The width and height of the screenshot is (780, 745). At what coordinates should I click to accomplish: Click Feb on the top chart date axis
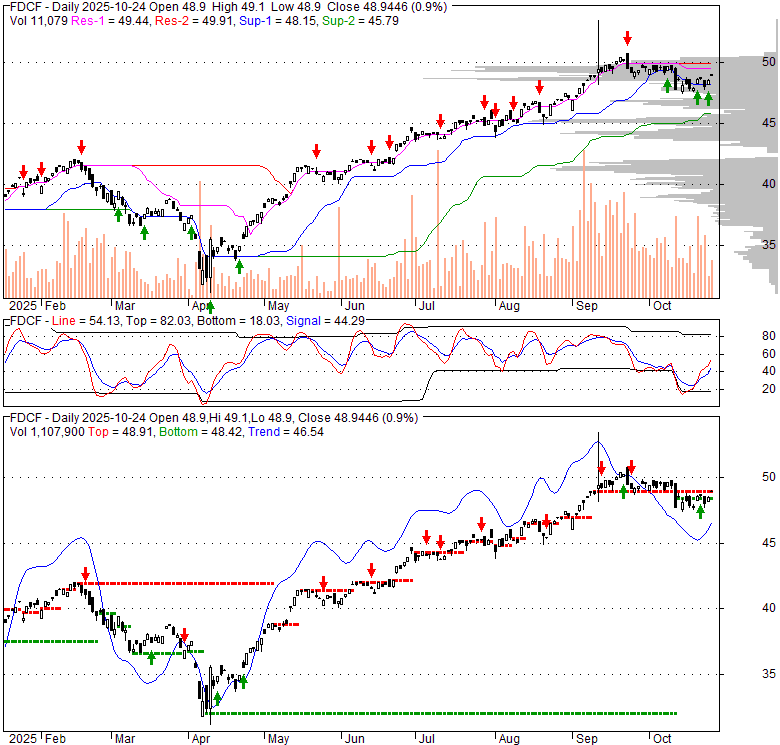pyautogui.click(x=55, y=306)
